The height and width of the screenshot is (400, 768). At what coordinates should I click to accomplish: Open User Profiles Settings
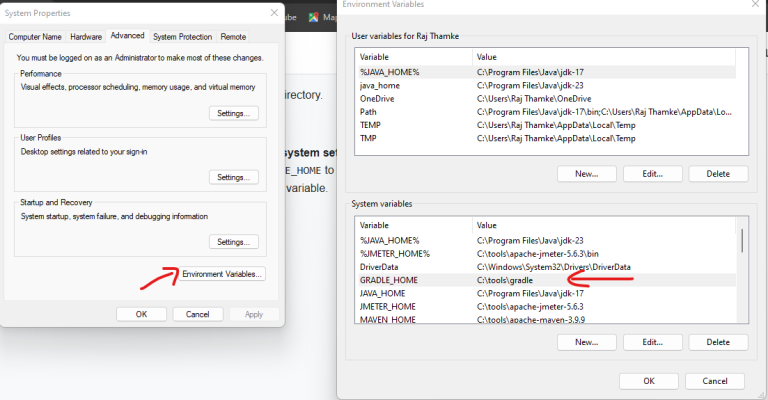[x=234, y=177]
